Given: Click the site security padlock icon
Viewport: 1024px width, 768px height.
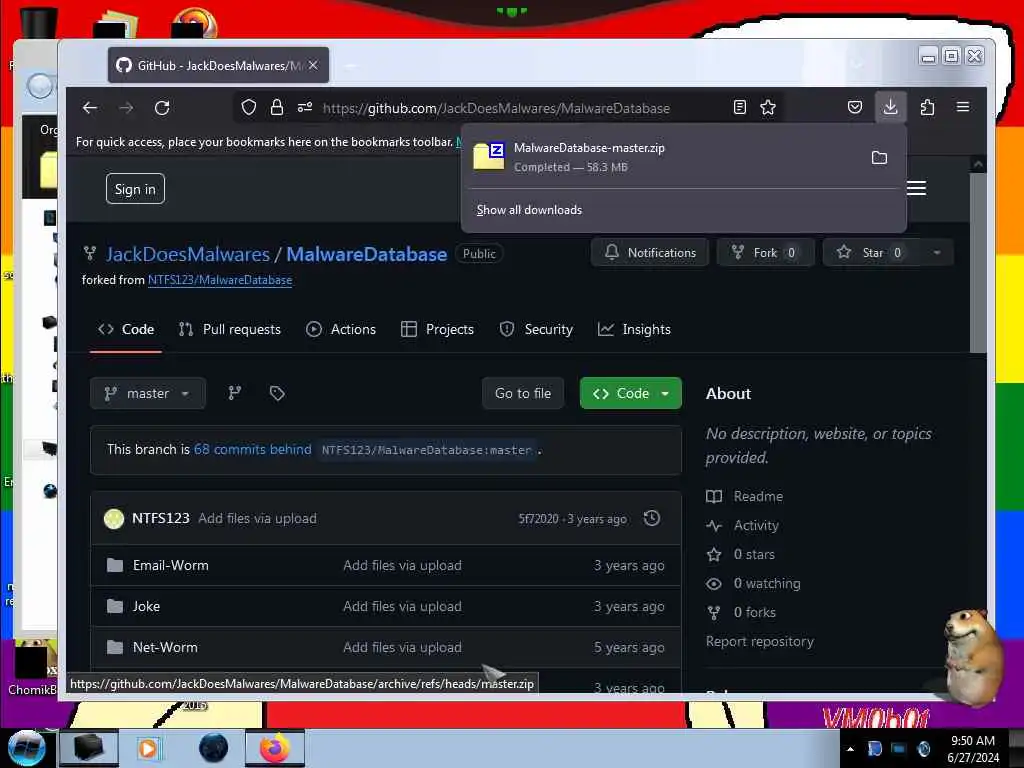Looking at the screenshot, I should point(277,107).
